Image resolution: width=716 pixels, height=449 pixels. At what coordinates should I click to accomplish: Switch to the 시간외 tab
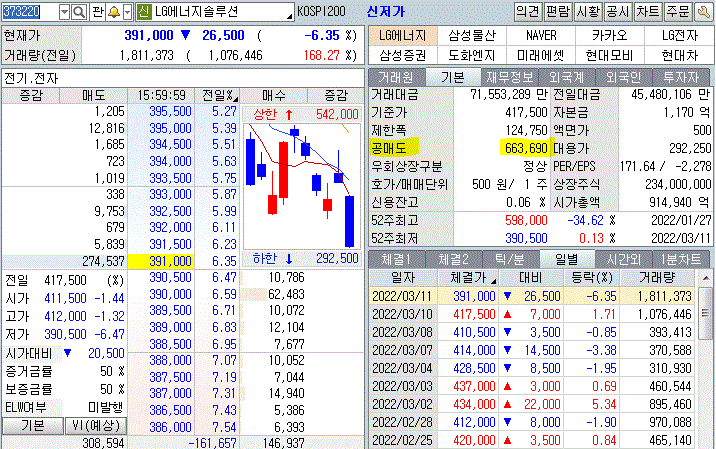(x=623, y=259)
